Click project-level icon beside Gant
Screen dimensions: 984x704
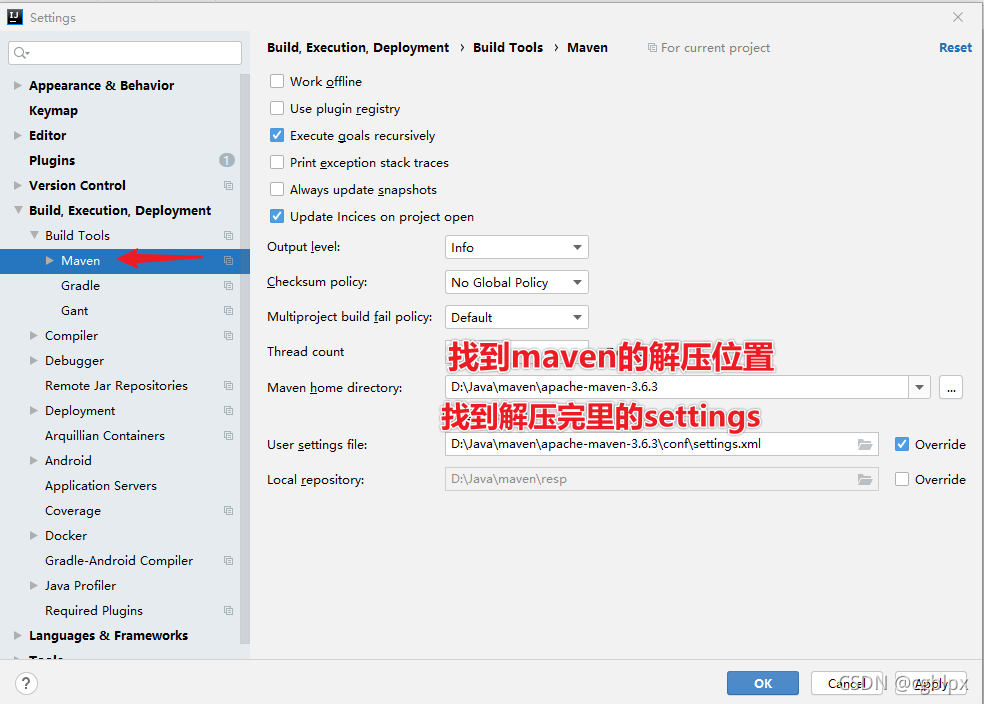click(228, 311)
